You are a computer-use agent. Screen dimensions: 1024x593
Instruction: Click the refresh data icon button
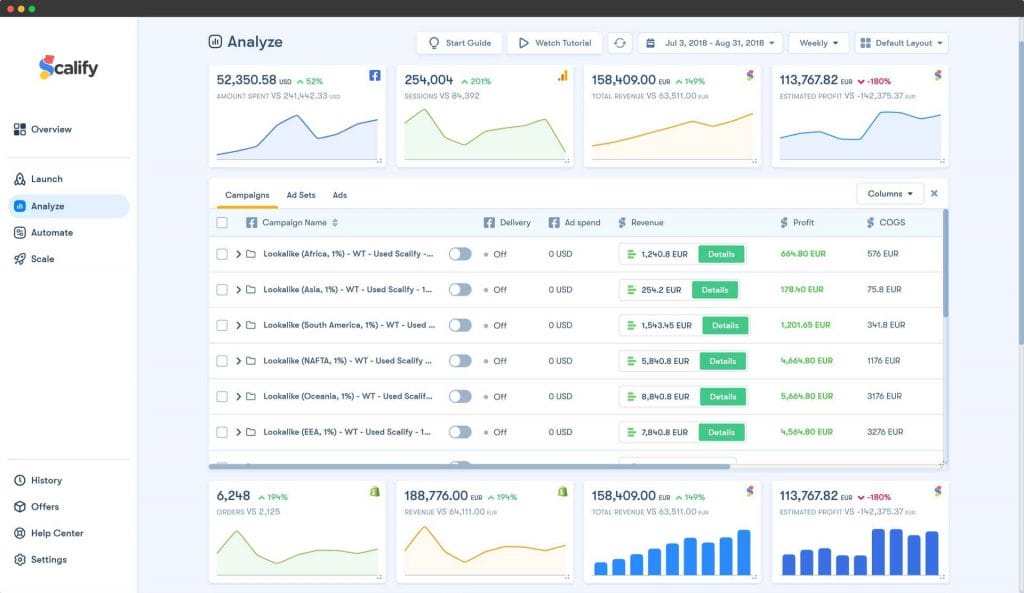[x=620, y=43]
